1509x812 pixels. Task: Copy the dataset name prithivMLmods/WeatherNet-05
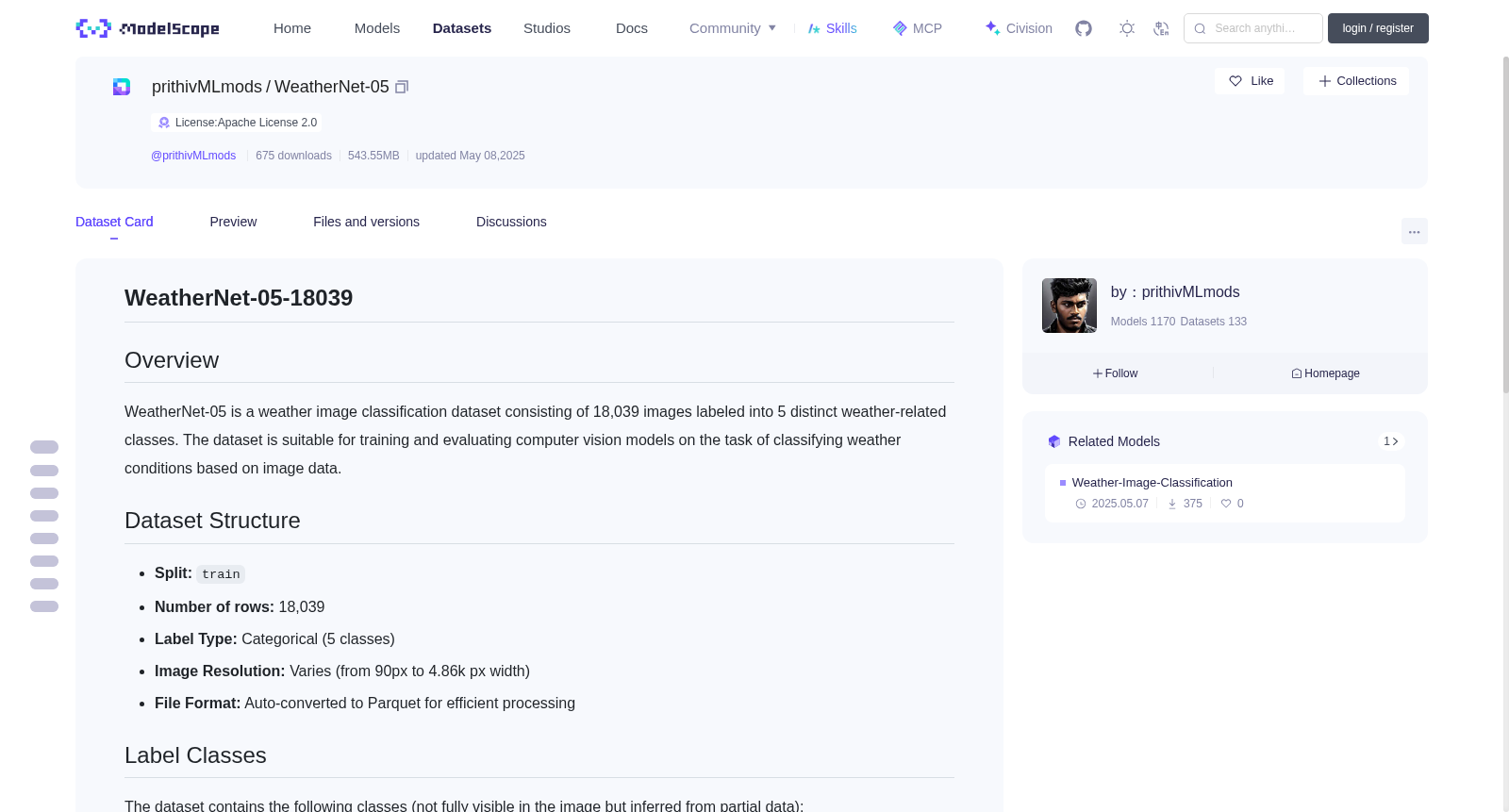coord(402,87)
